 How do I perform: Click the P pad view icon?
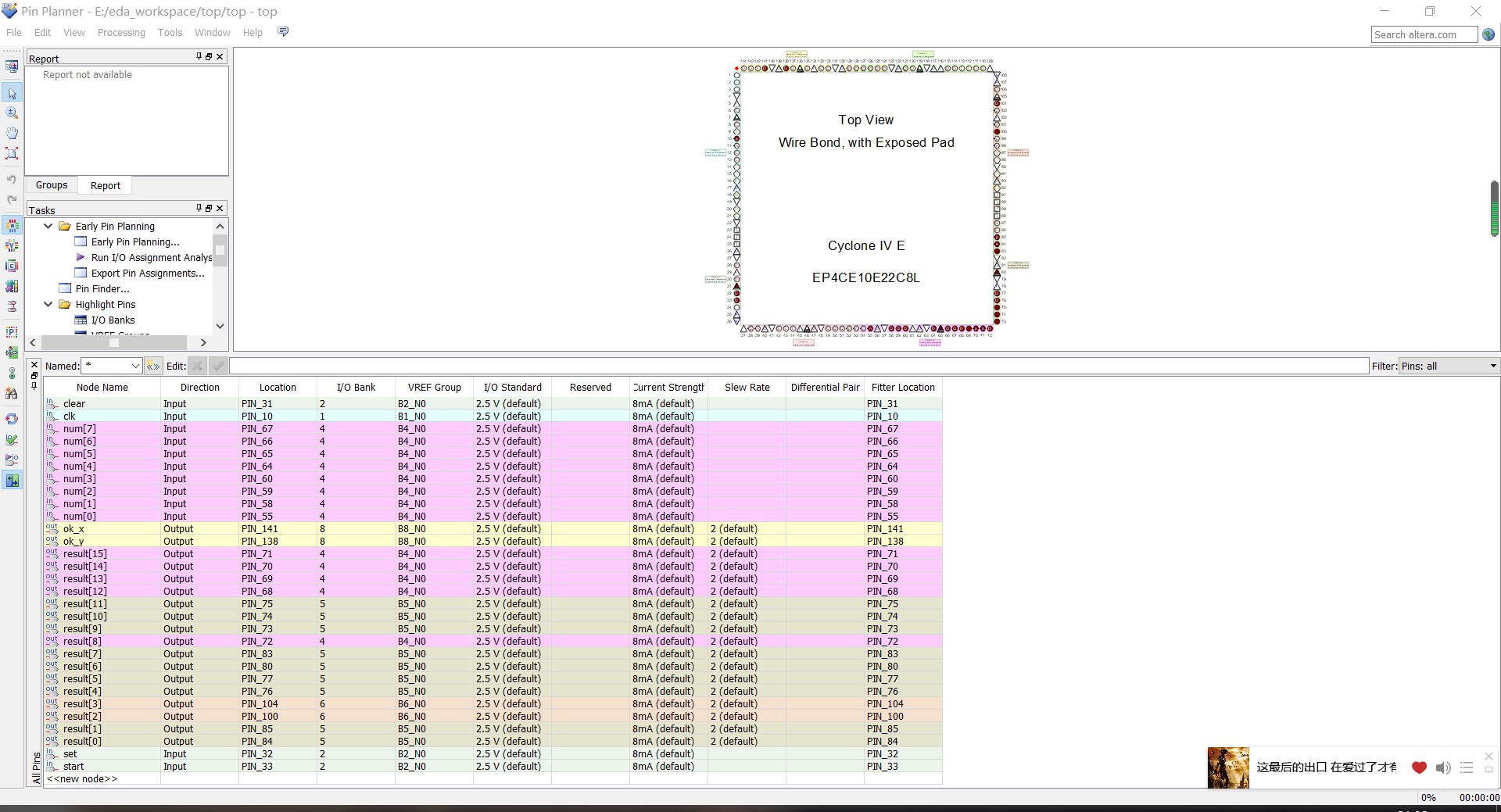[x=12, y=332]
